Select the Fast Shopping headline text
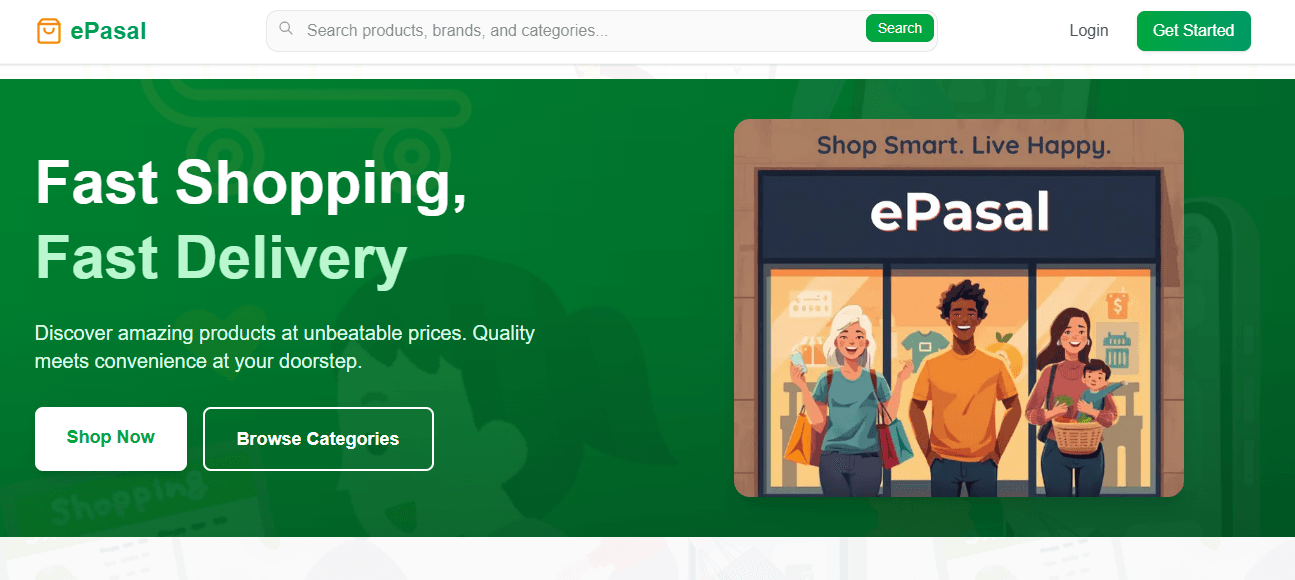Screen dimensions: 1295x580 click(251, 182)
